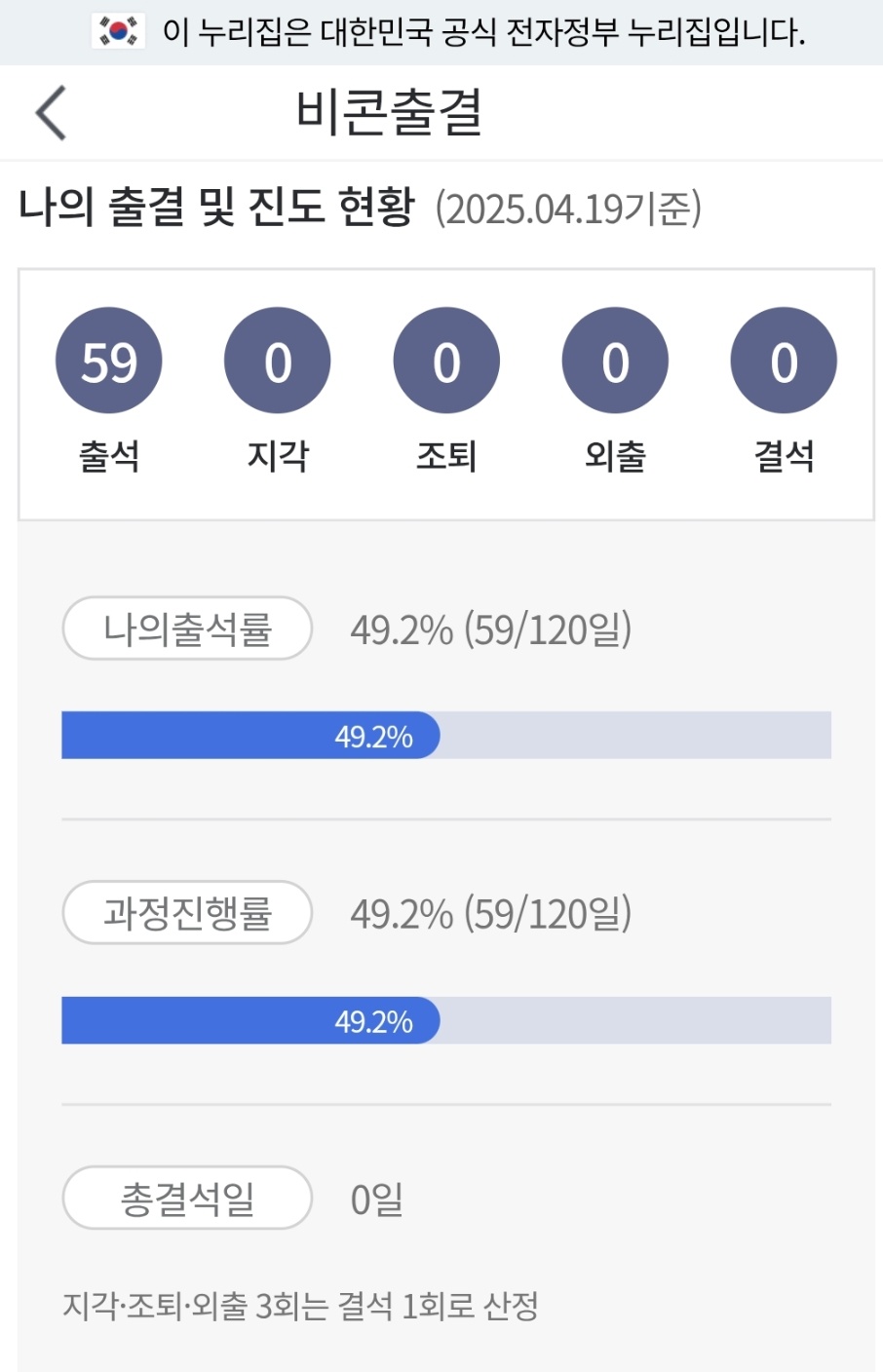This screenshot has width=883, height=1372.
Task: Expand the 과정진행률 section
Action: point(187,913)
